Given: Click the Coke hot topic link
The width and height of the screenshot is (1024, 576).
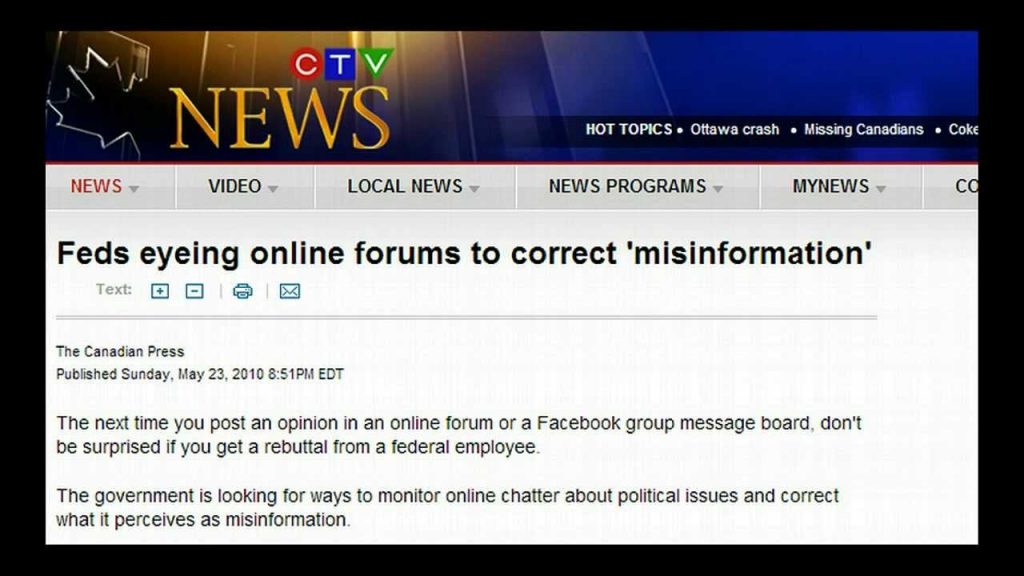Looking at the screenshot, I should click(963, 129).
